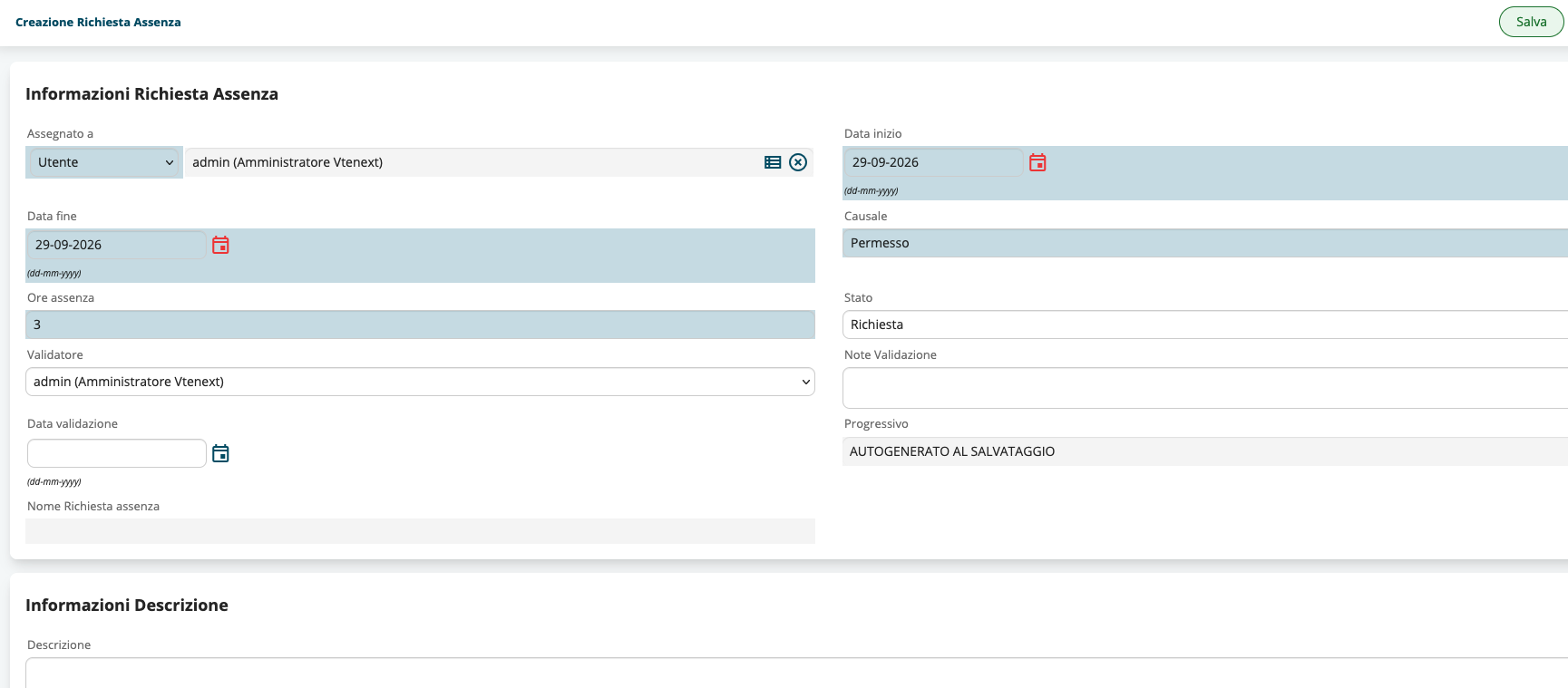The image size is (1568, 688).
Task: Click the Descrizione text area
Action: tap(796, 673)
